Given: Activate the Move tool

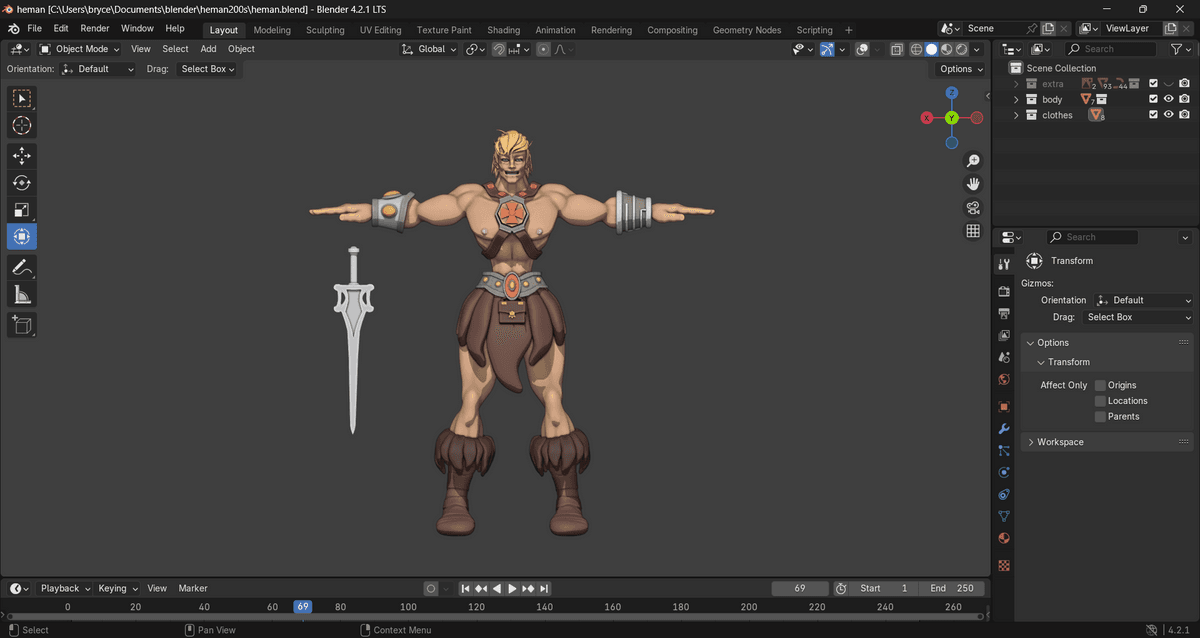Looking at the screenshot, I should coord(21,156).
